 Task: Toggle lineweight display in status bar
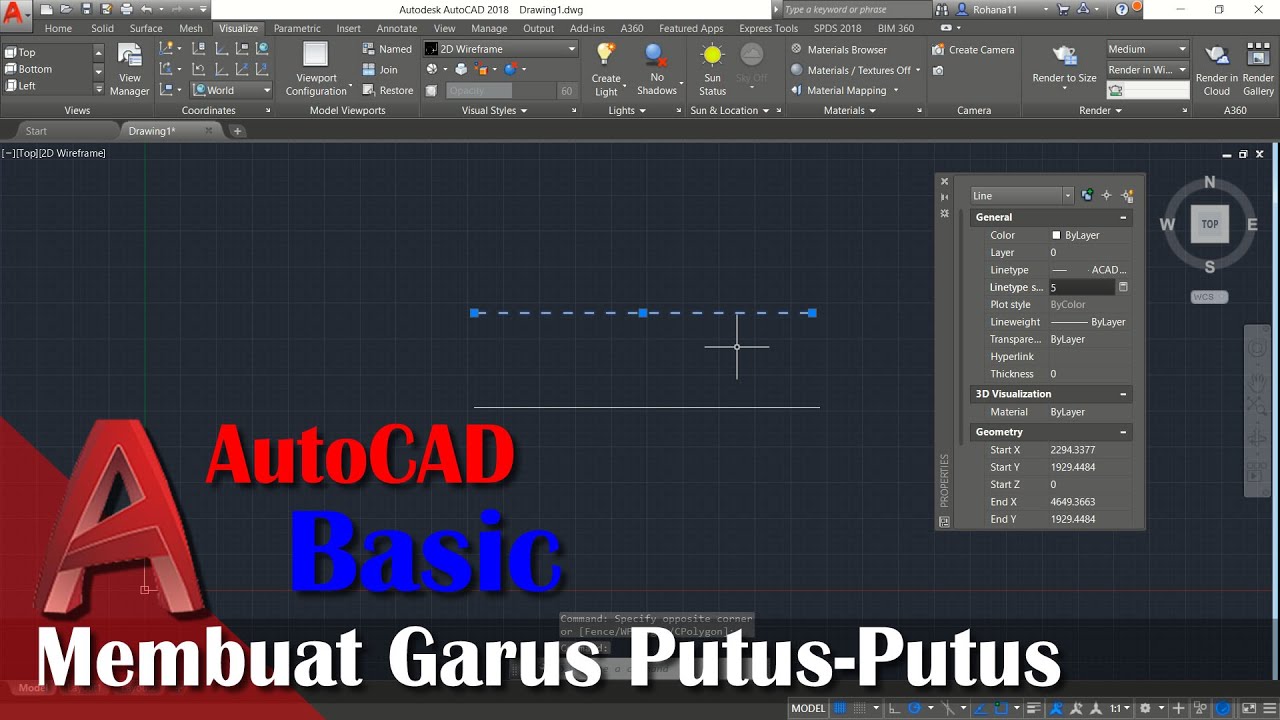1034,708
